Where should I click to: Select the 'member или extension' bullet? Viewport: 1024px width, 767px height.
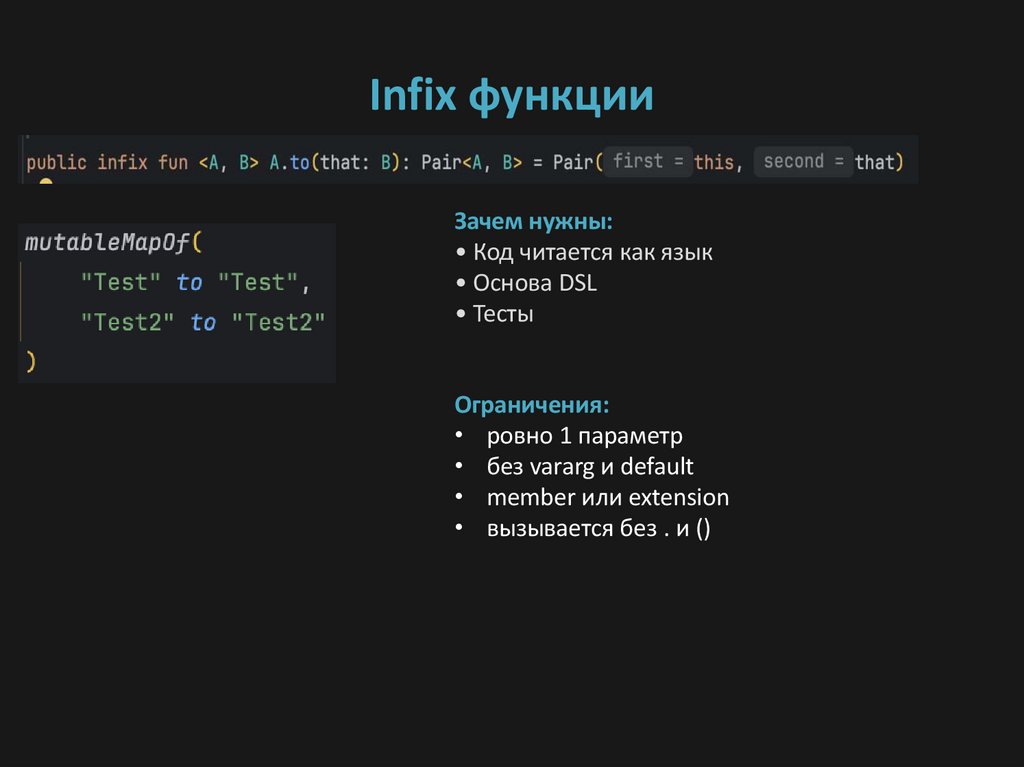point(608,497)
